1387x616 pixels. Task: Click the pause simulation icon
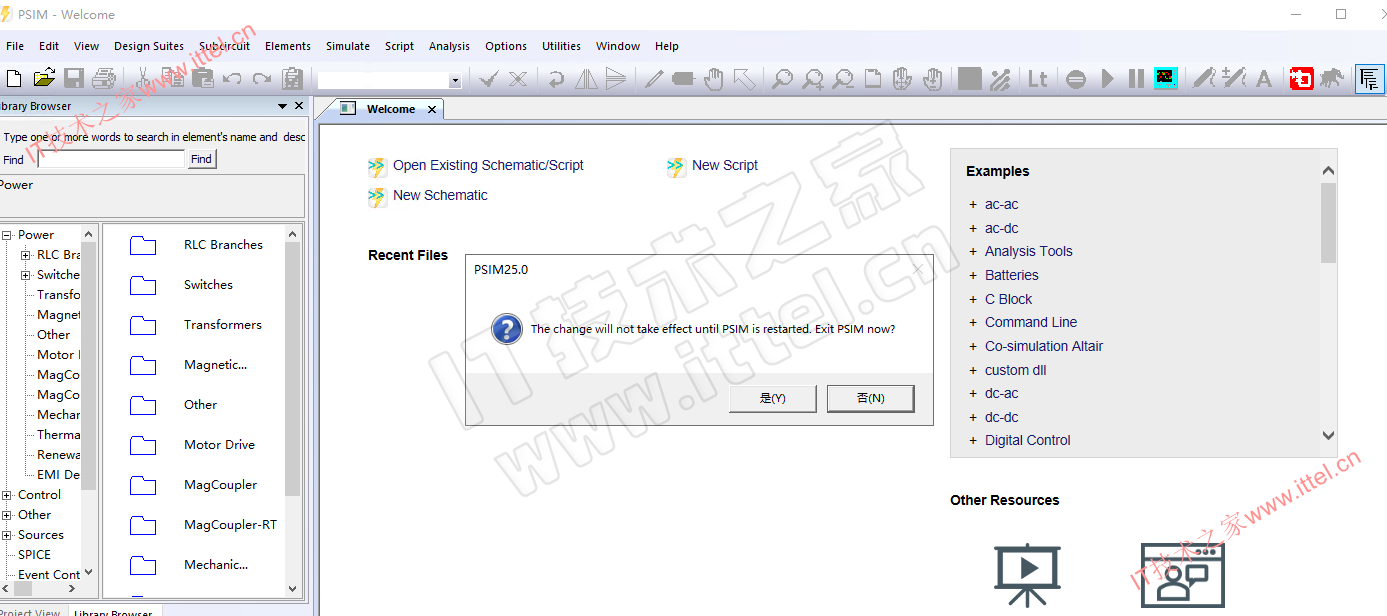1136,78
